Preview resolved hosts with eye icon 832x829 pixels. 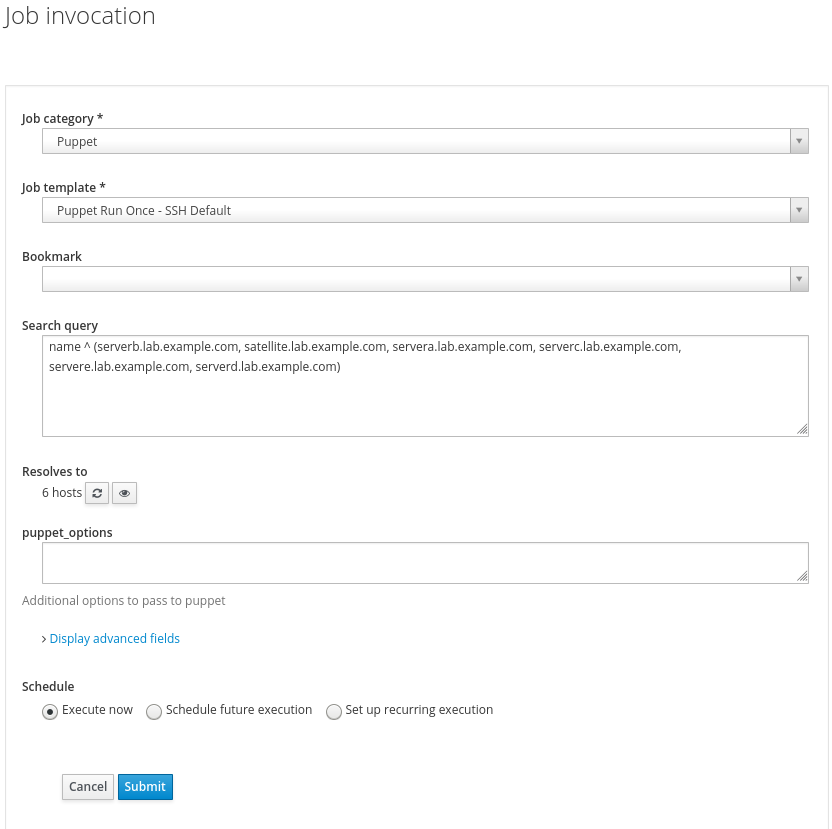pos(124,493)
